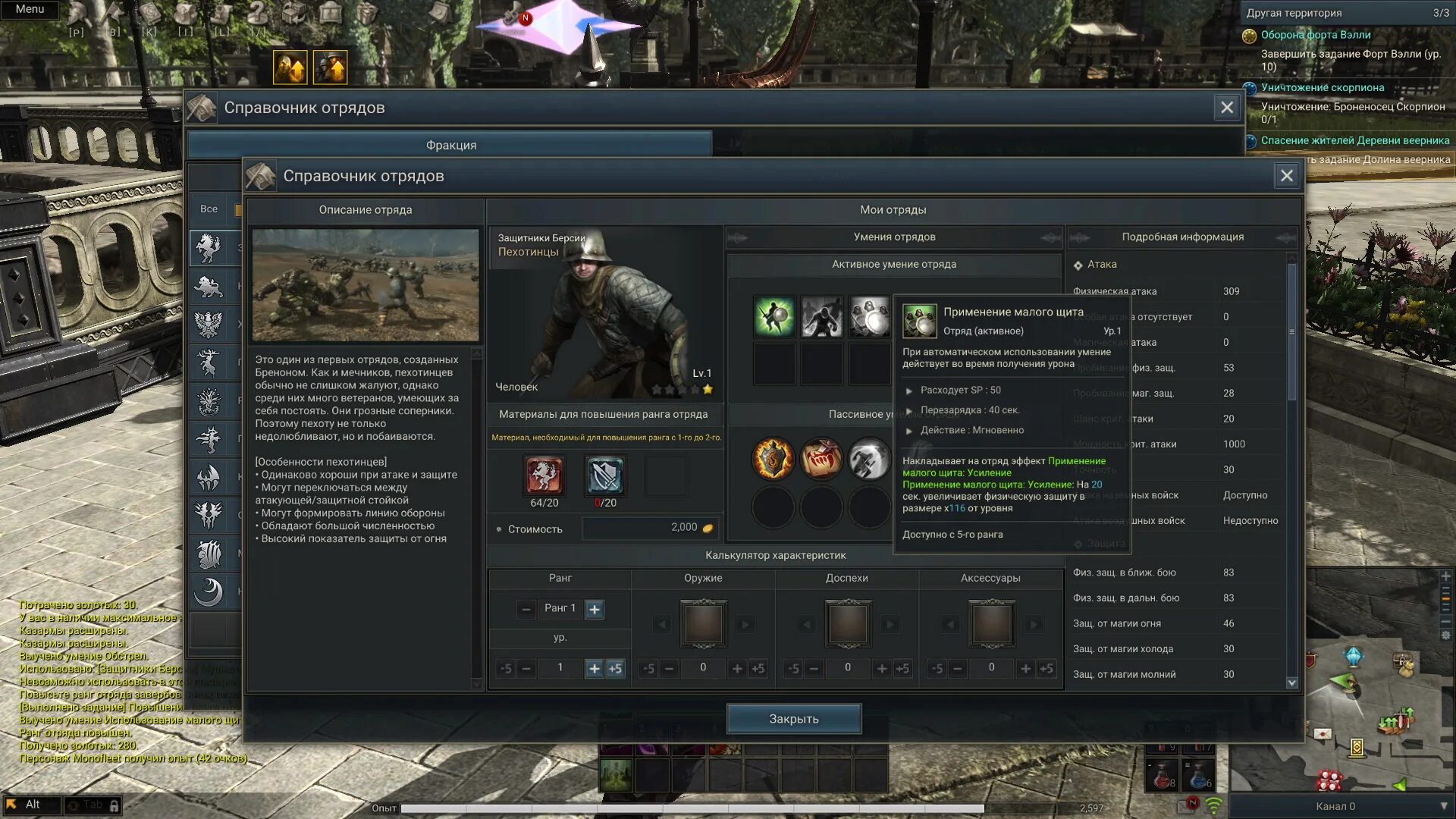Screen dimensions: 1456x819
Task: Go to next squad skills panel arrow
Action: pos(1050,237)
